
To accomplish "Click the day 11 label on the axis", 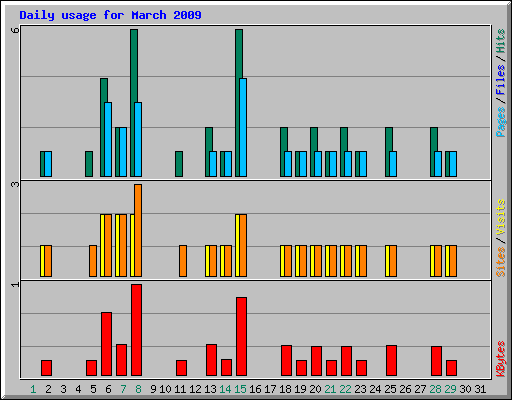I will pos(180,389).
